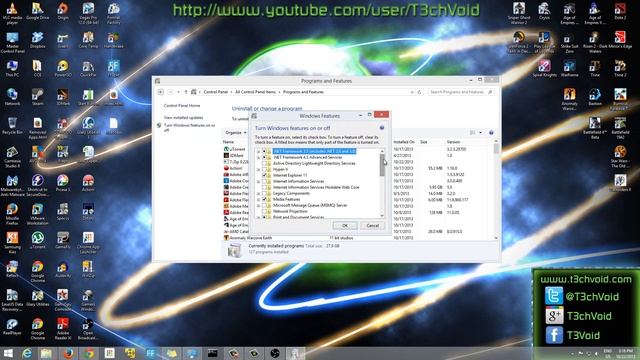Viewport: 640px width, 360px height.
Task: Open the address bar history dropdown
Action: click(x=411, y=92)
